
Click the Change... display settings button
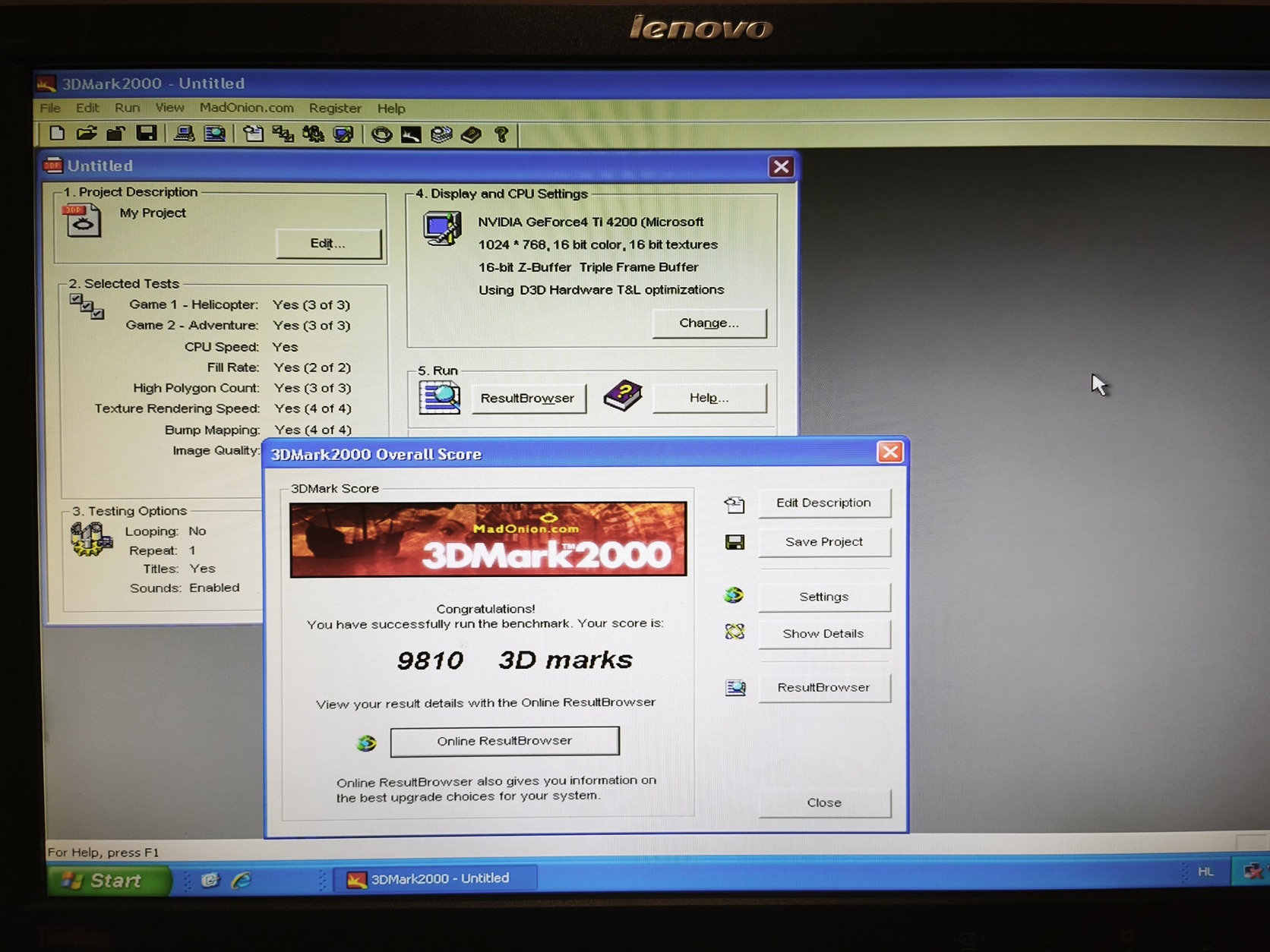(709, 323)
